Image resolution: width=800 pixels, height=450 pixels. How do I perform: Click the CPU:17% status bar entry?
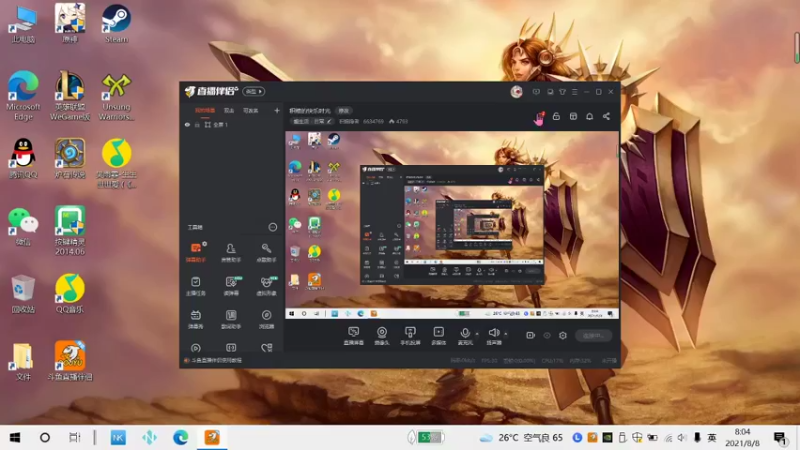pyautogui.click(x=552, y=361)
